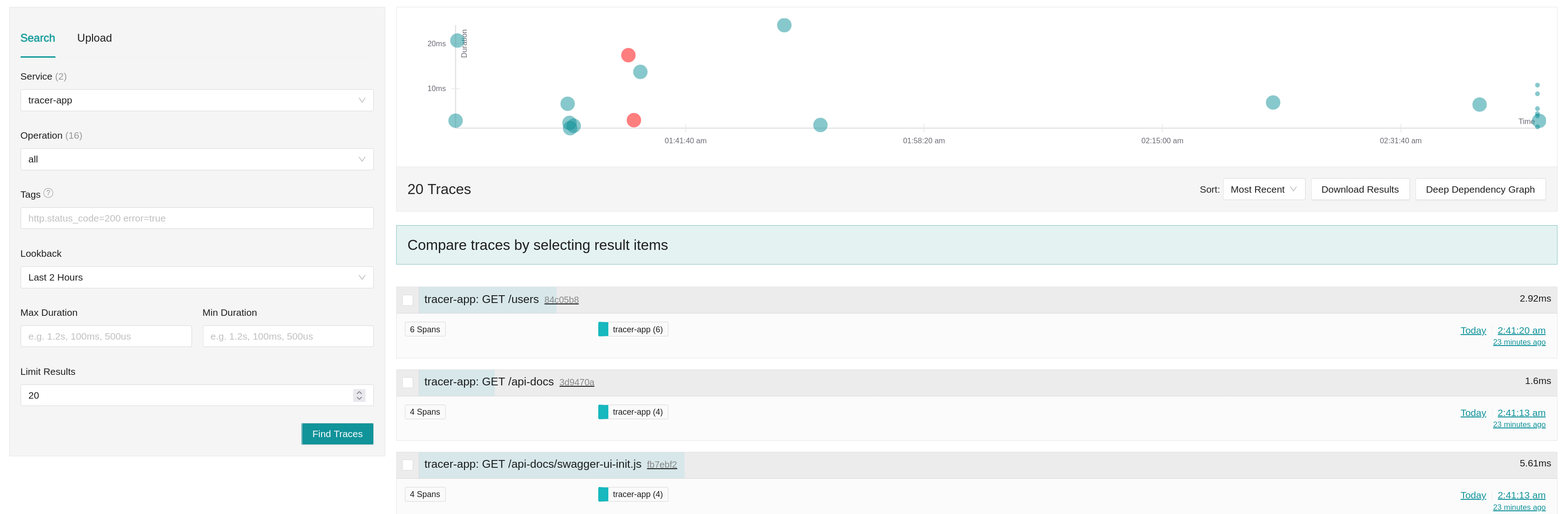Screen dimensions: 1568x514
Task: Increase Limit Results with stepper arrows
Action: [x=359, y=392]
